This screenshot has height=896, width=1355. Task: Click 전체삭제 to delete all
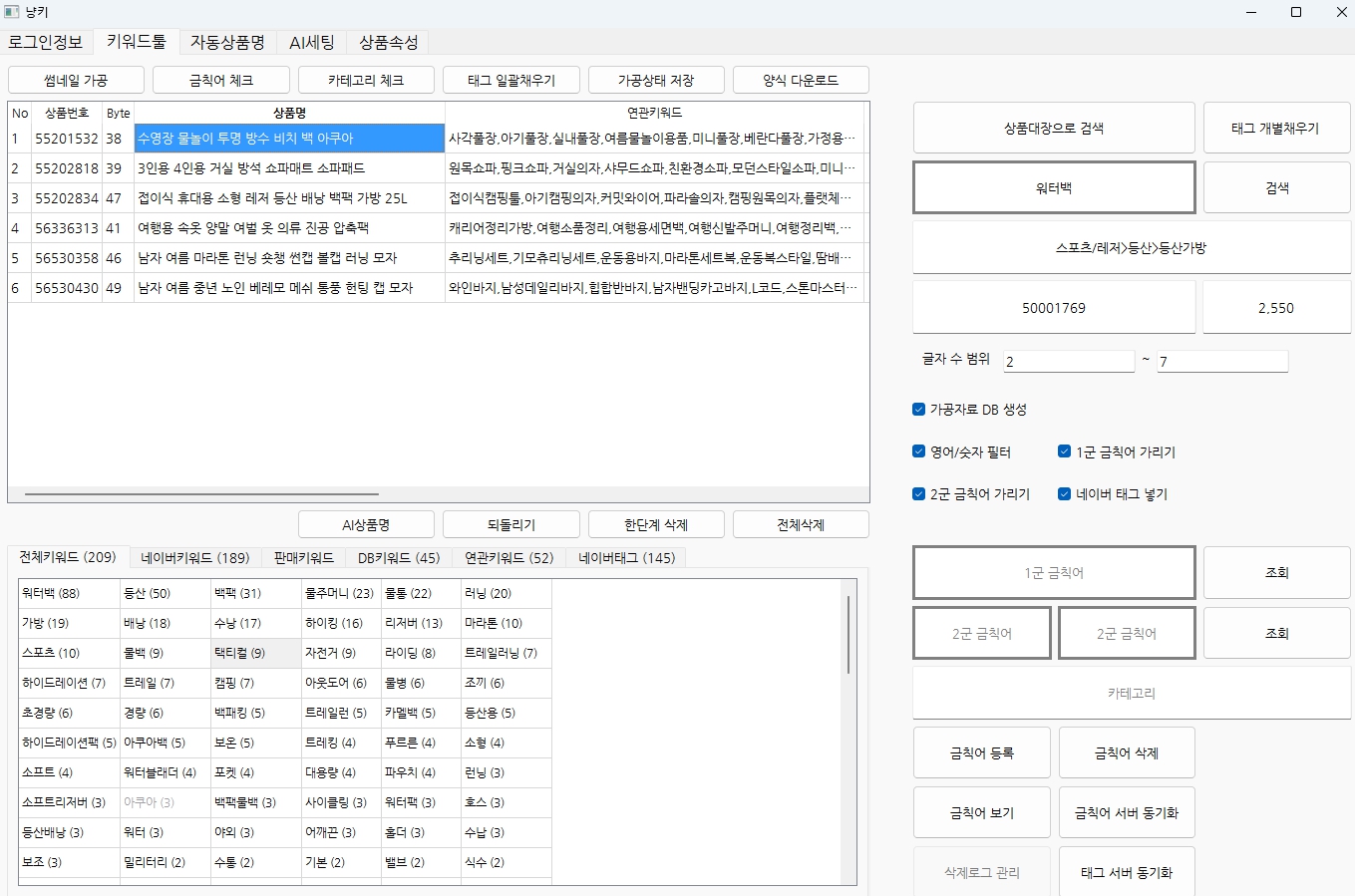(801, 523)
